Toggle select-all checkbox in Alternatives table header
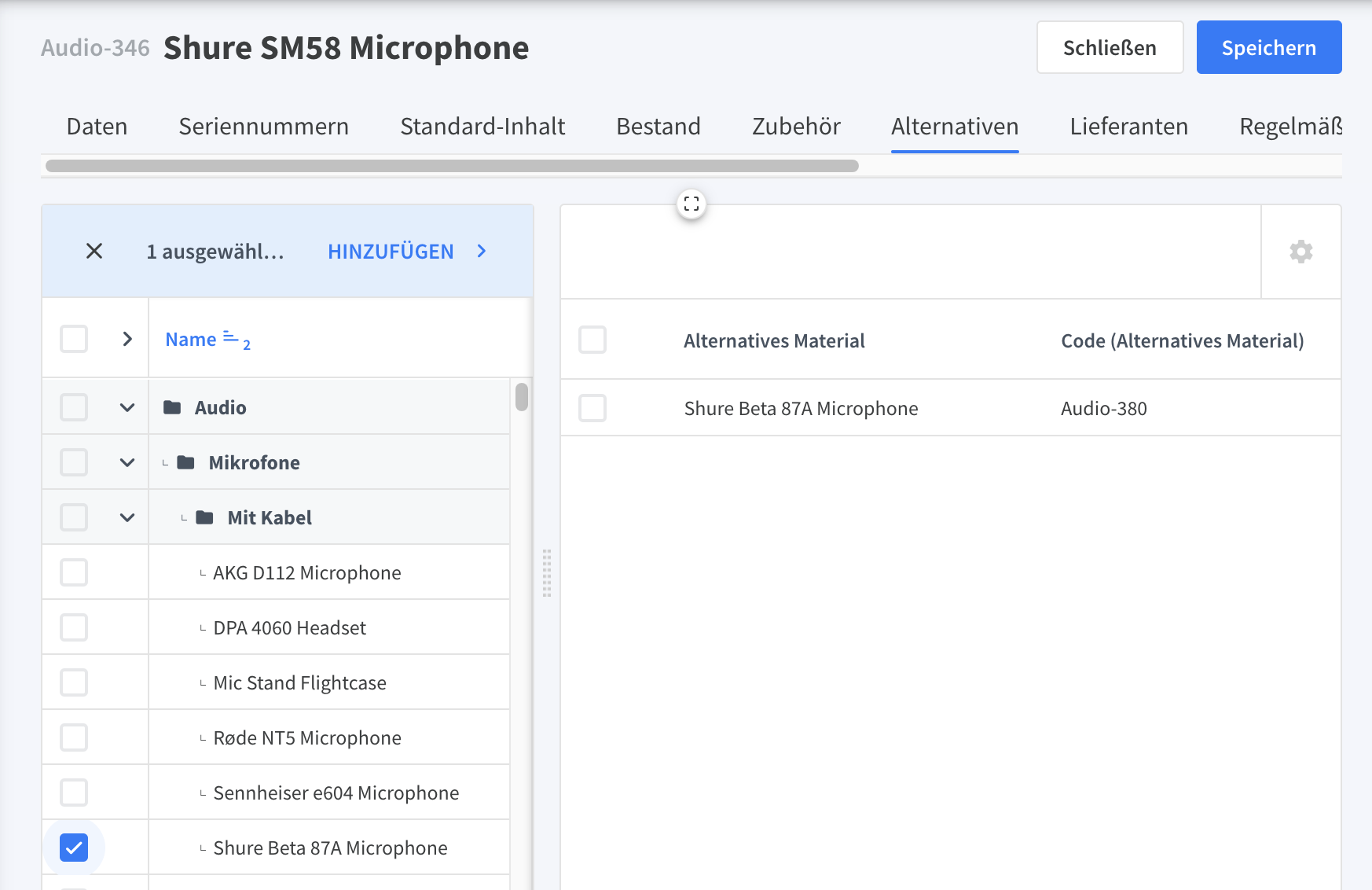The width and height of the screenshot is (1372, 890). pyautogui.click(x=592, y=340)
